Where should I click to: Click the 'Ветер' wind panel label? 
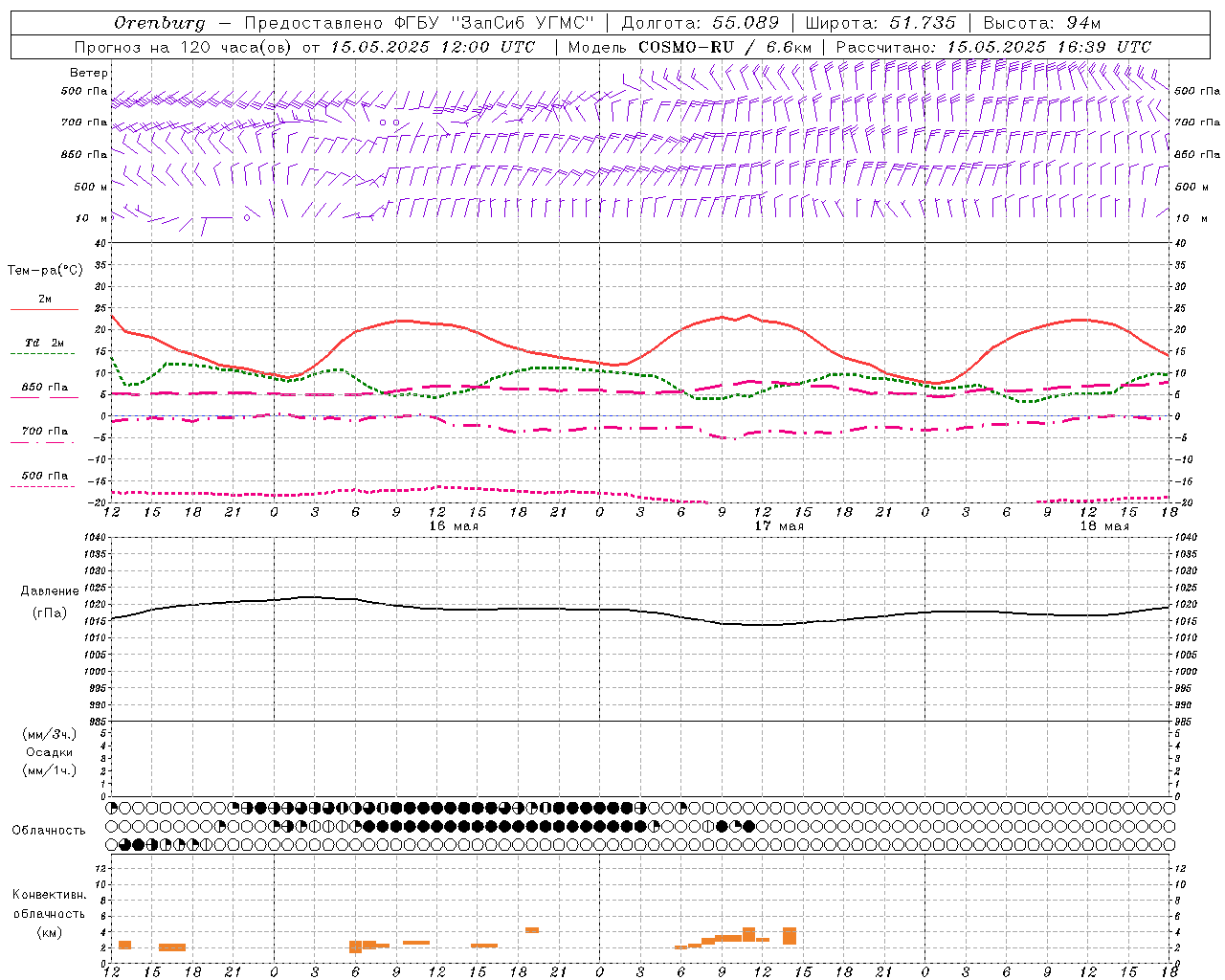[89, 73]
